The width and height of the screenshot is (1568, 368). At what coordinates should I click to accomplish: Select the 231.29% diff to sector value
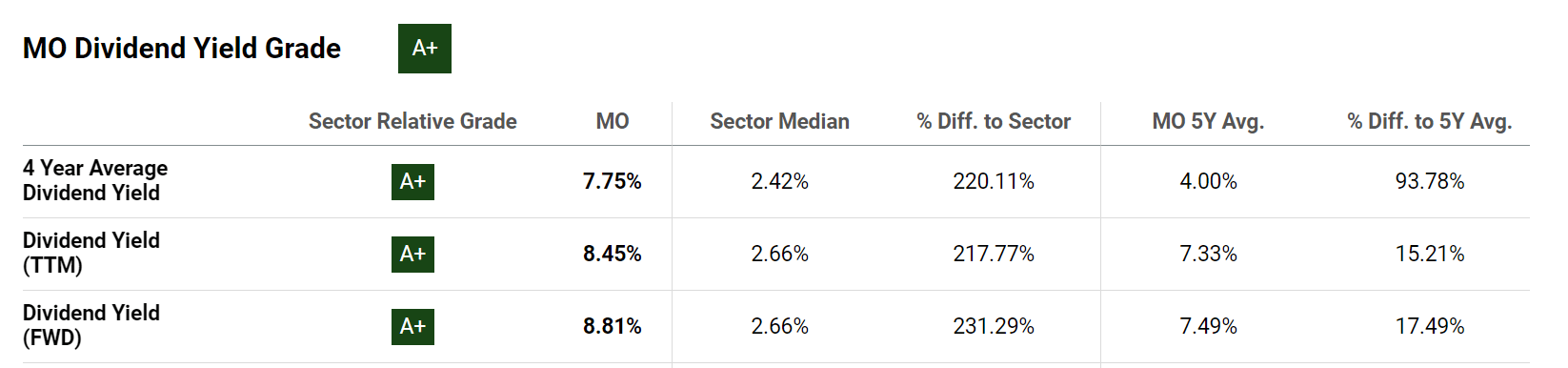994,326
